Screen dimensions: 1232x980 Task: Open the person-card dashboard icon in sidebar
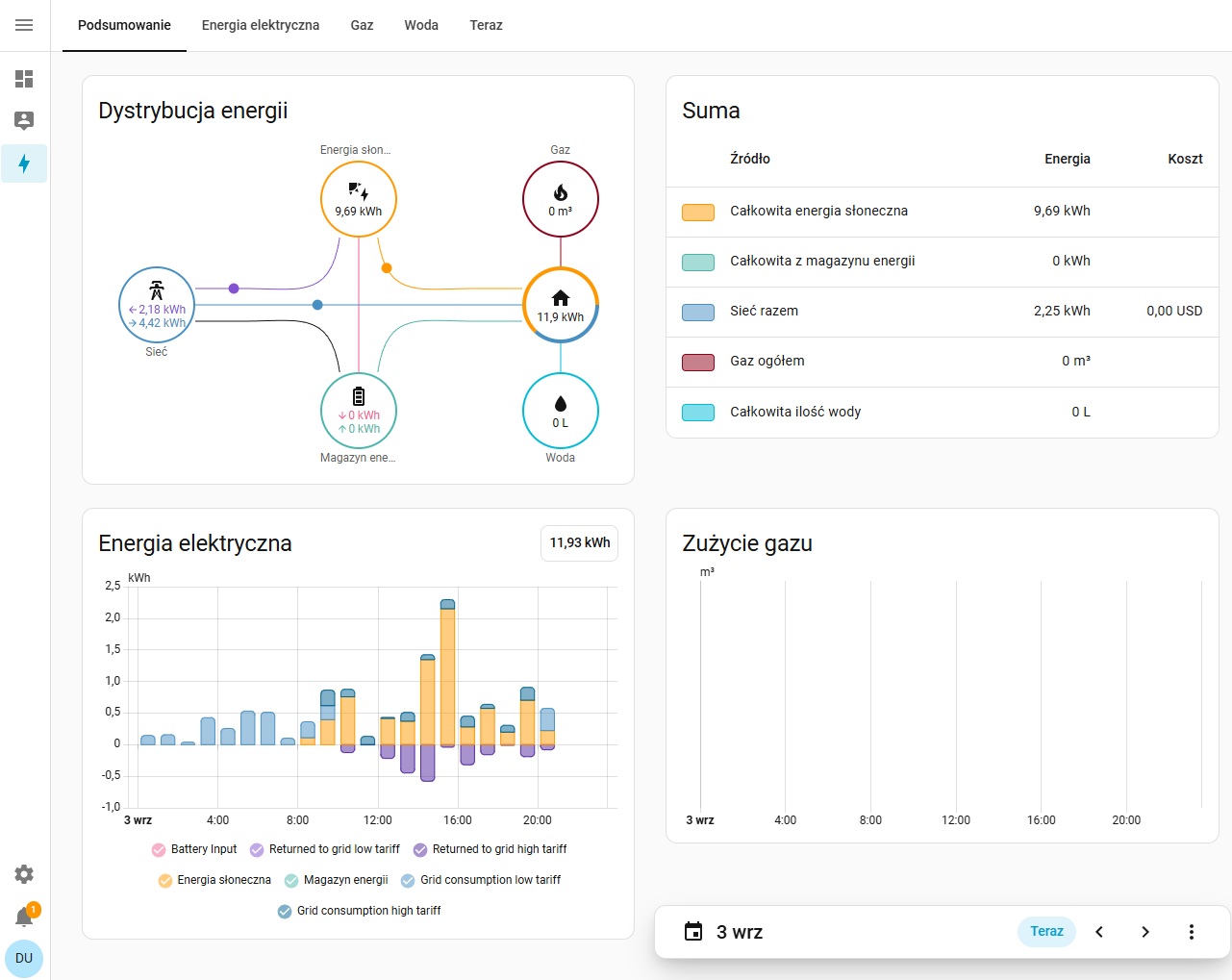point(24,121)
